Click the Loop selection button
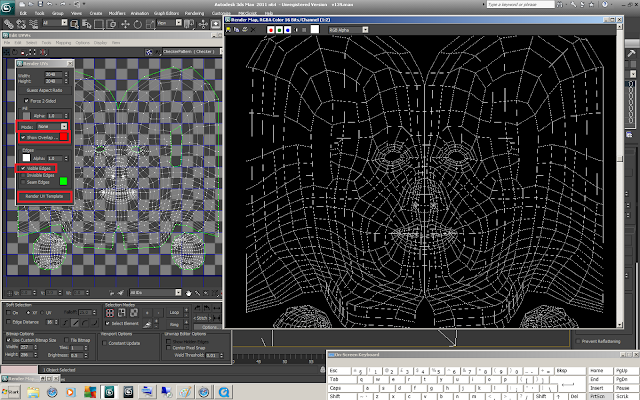The width and height of the screenshot is (640, 400). tap(174, 313)
